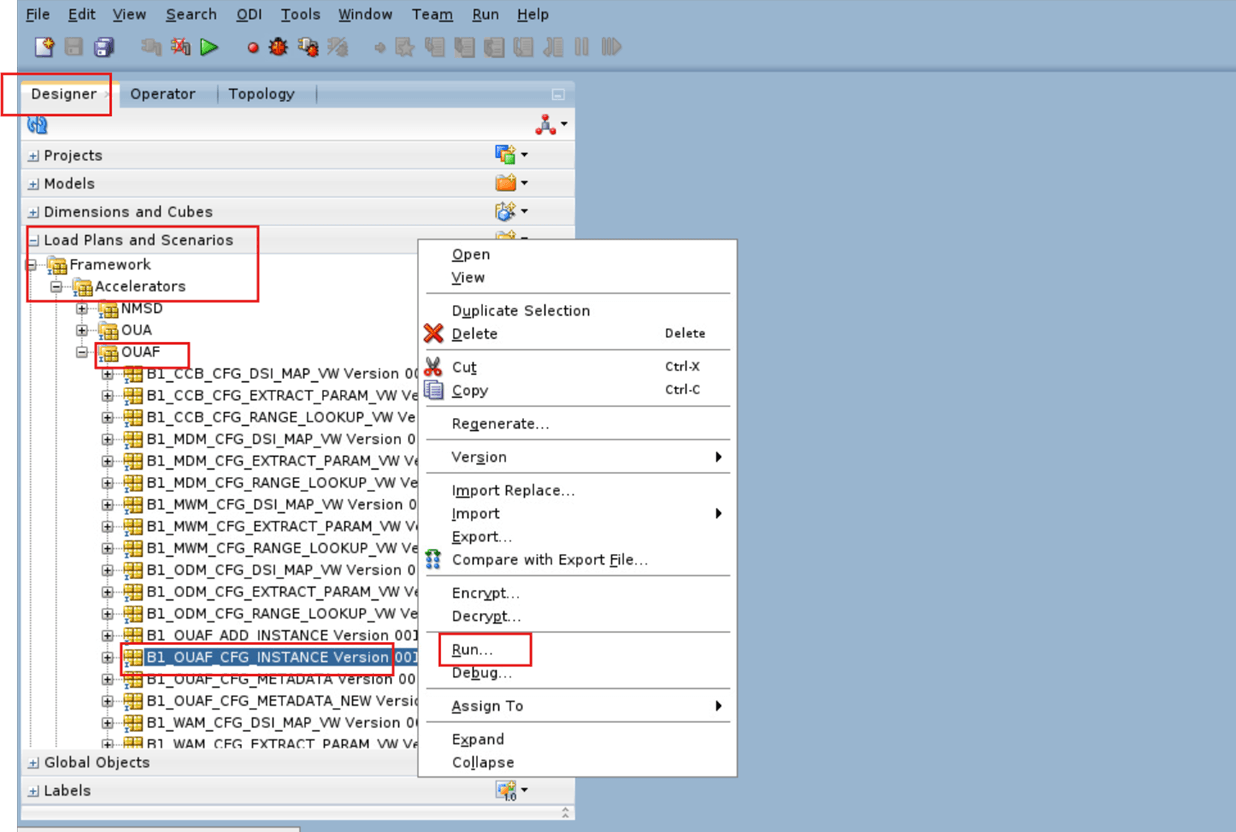Click the Debug bug icon in toolbar
Viewport: 1236px width, 832px height.
coord(277,46)
